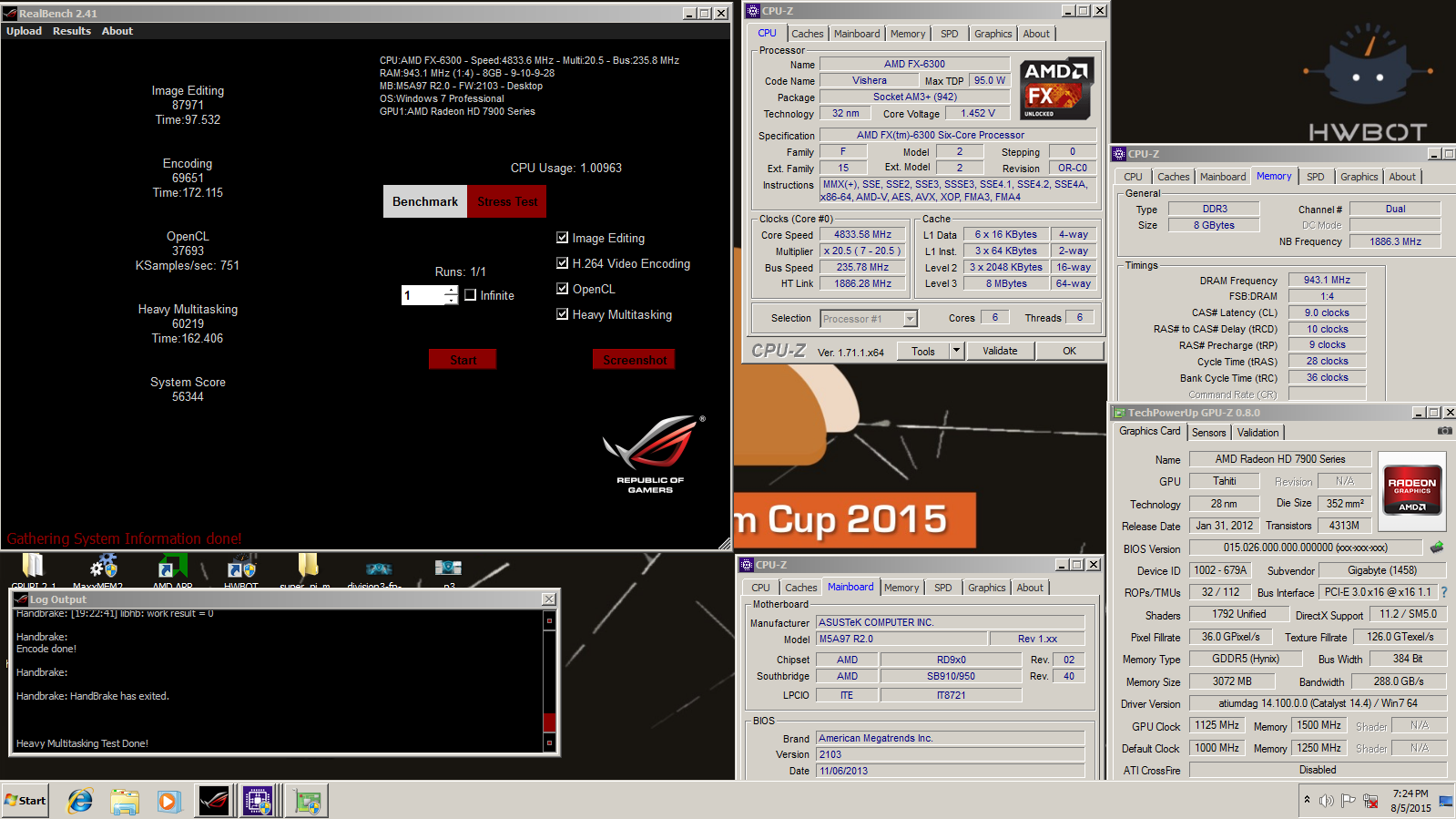Switch to RealBench ROG taskbar button
Screen dimensions: 1456x819
point(214,801)
